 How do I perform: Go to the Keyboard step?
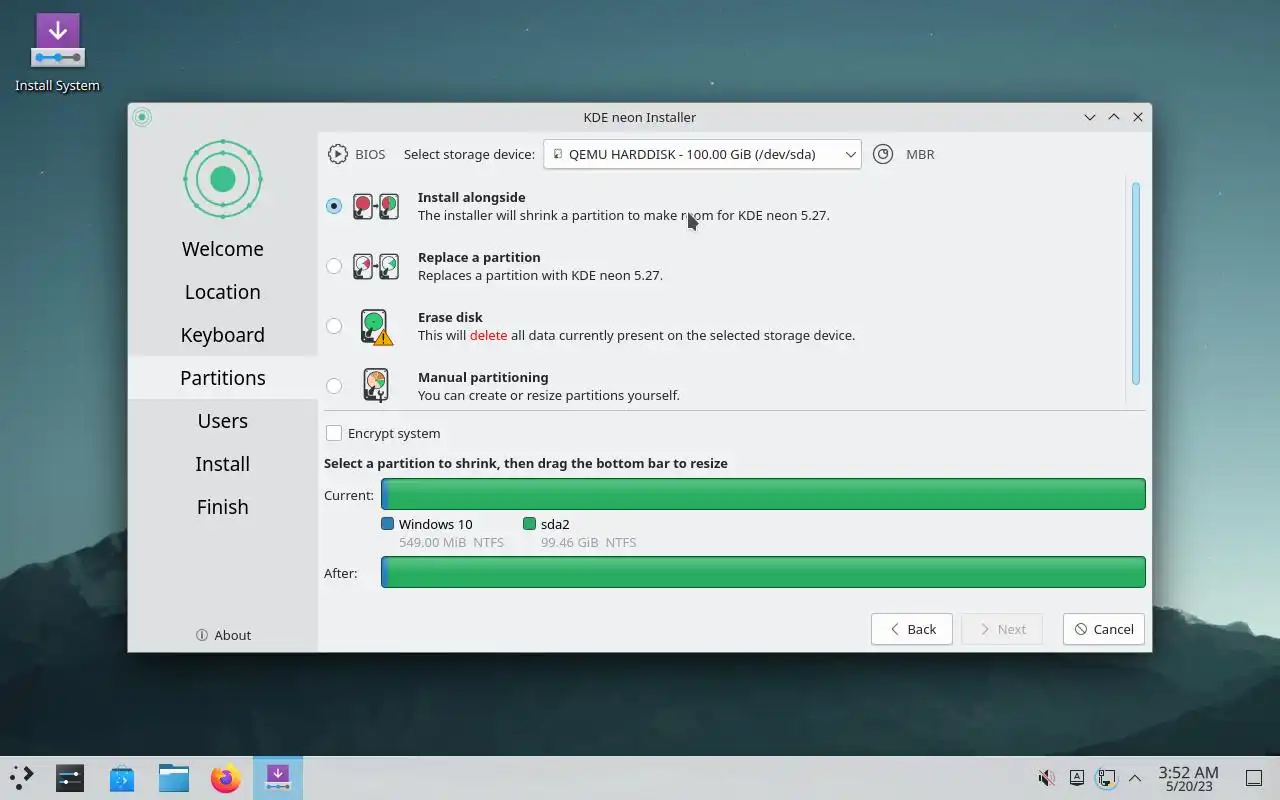pyautogui.click(x=223, y=335)
